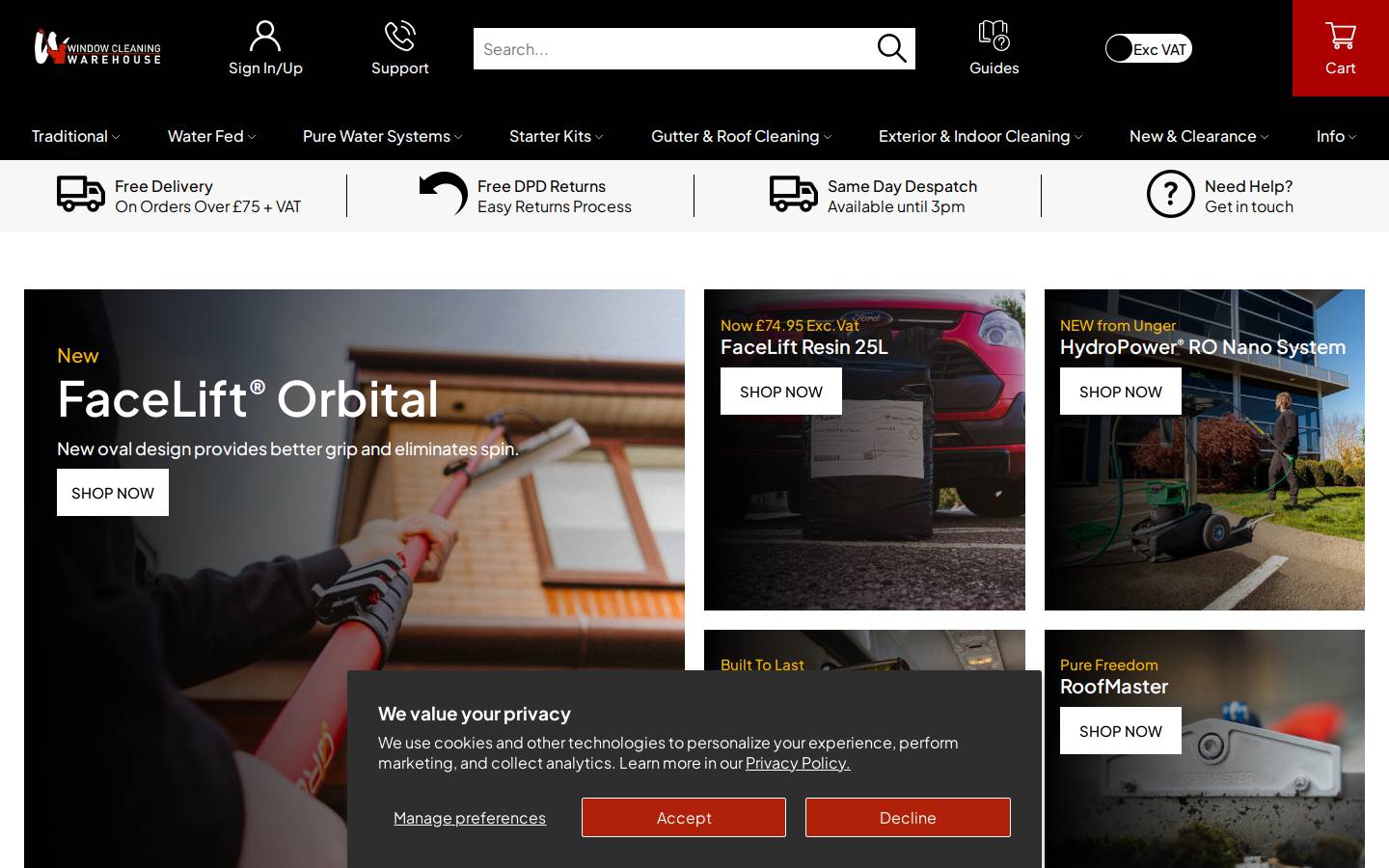Screen dimensions: 1389x868
Task: Click the magnifying glass search icon
Action: (891, 48)
